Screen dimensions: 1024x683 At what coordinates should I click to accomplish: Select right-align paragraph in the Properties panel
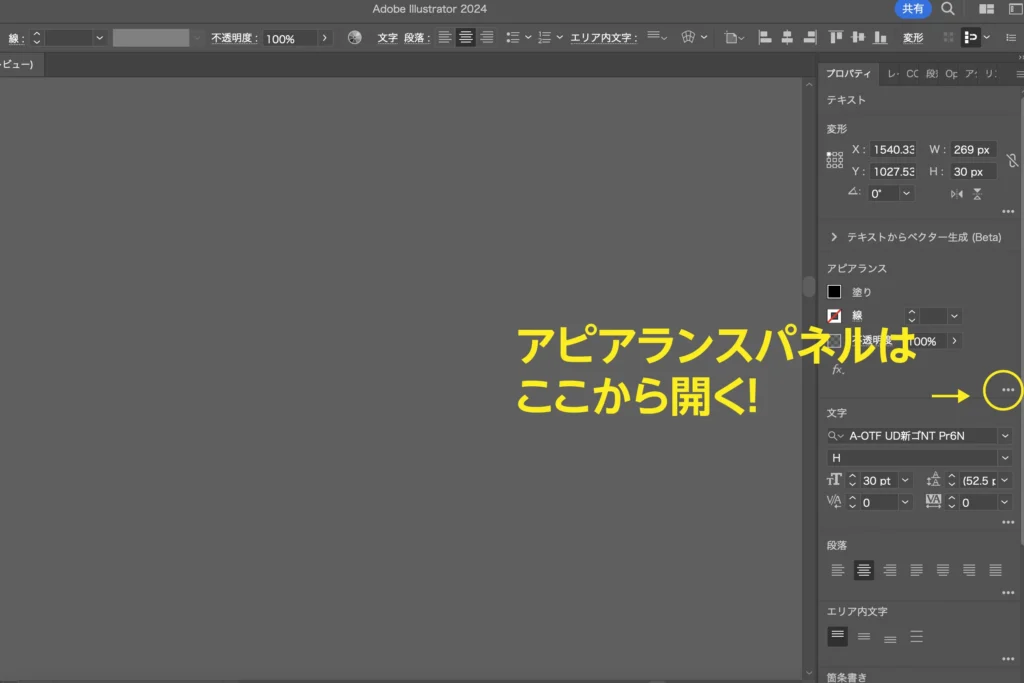(x=889, y=570)
